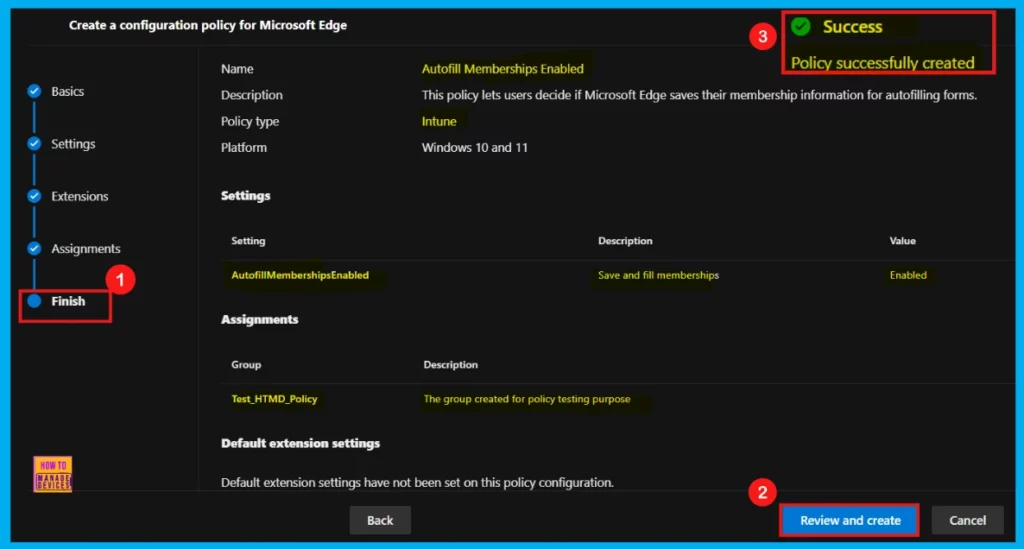1024x549 pixels.
Task: Click the Finish step circle icon
Action: 34,301
